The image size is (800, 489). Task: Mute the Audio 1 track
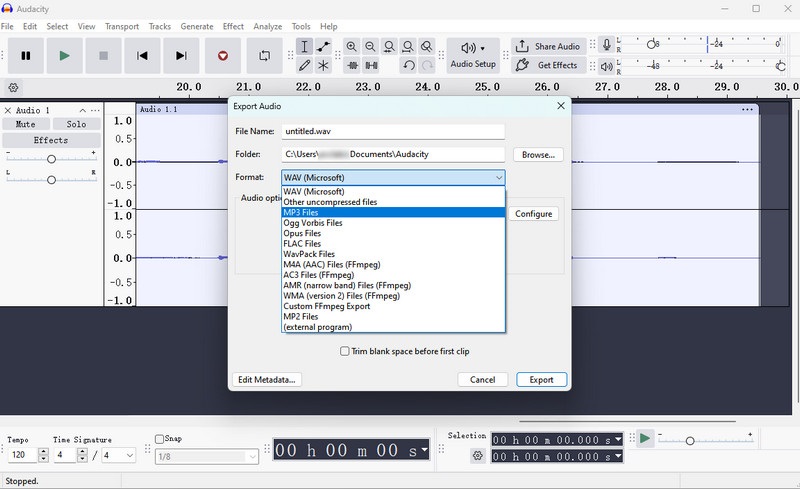(x=26, y=124)
